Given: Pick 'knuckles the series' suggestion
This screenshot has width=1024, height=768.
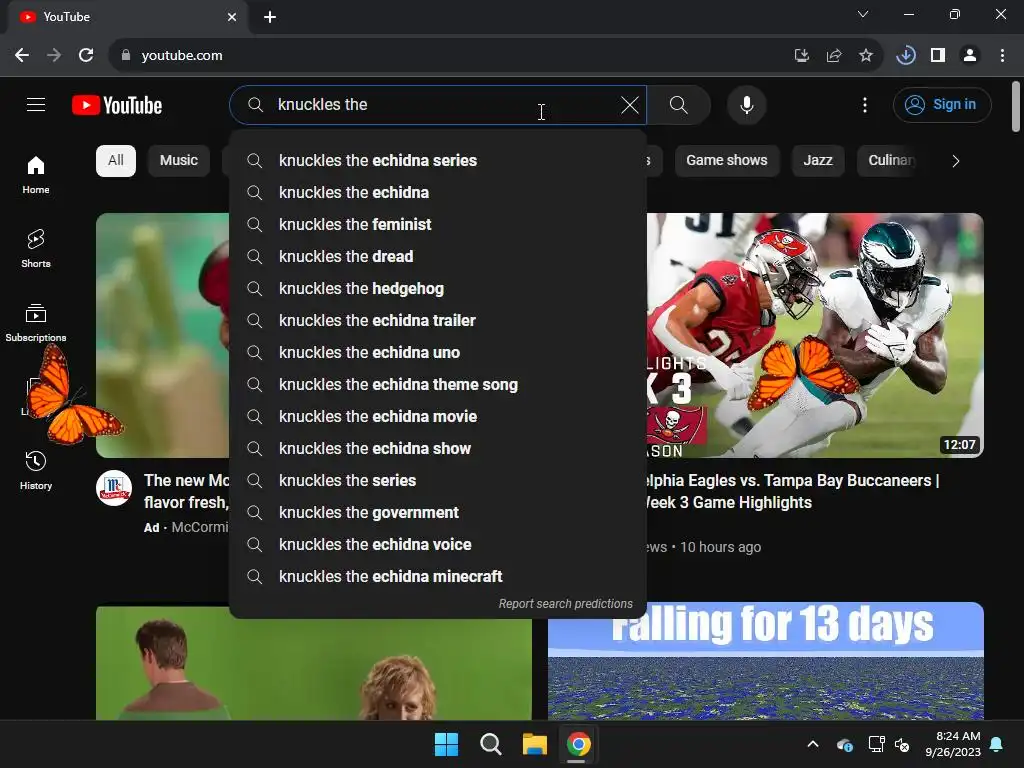Looking at the screenshot, I should [x=438, y=481].
